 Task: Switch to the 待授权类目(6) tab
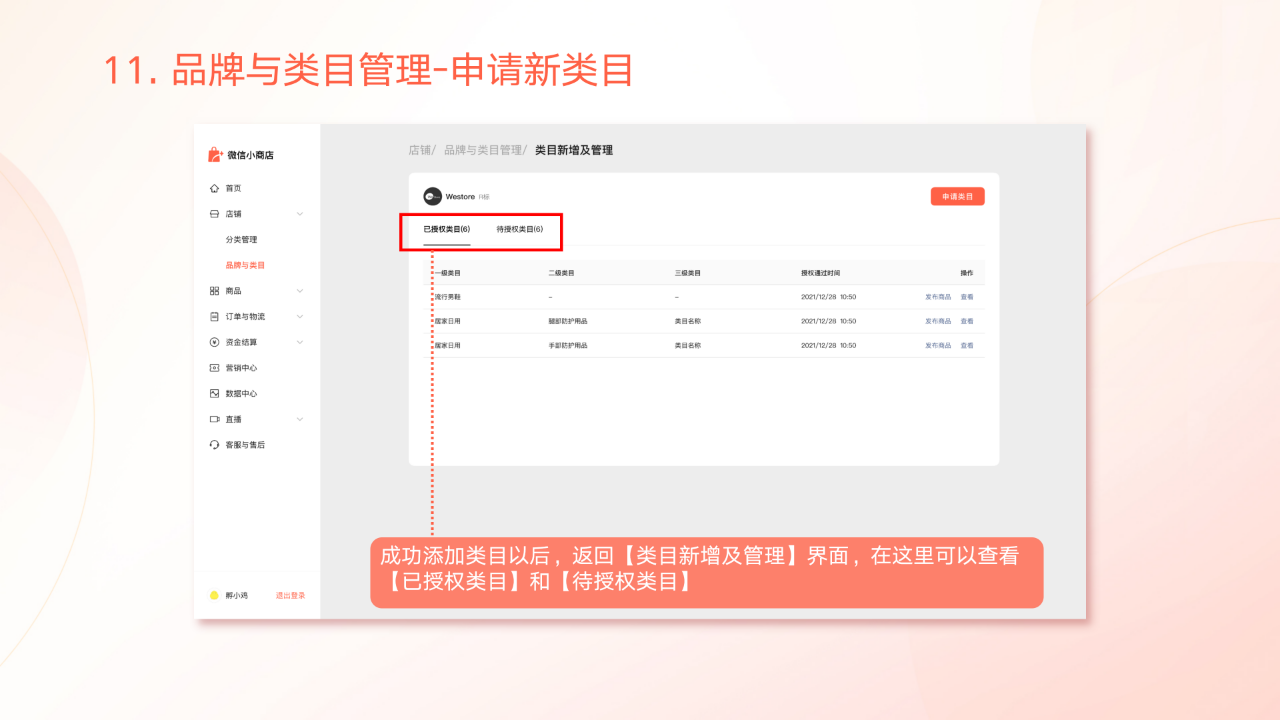(x=519, y=229)
